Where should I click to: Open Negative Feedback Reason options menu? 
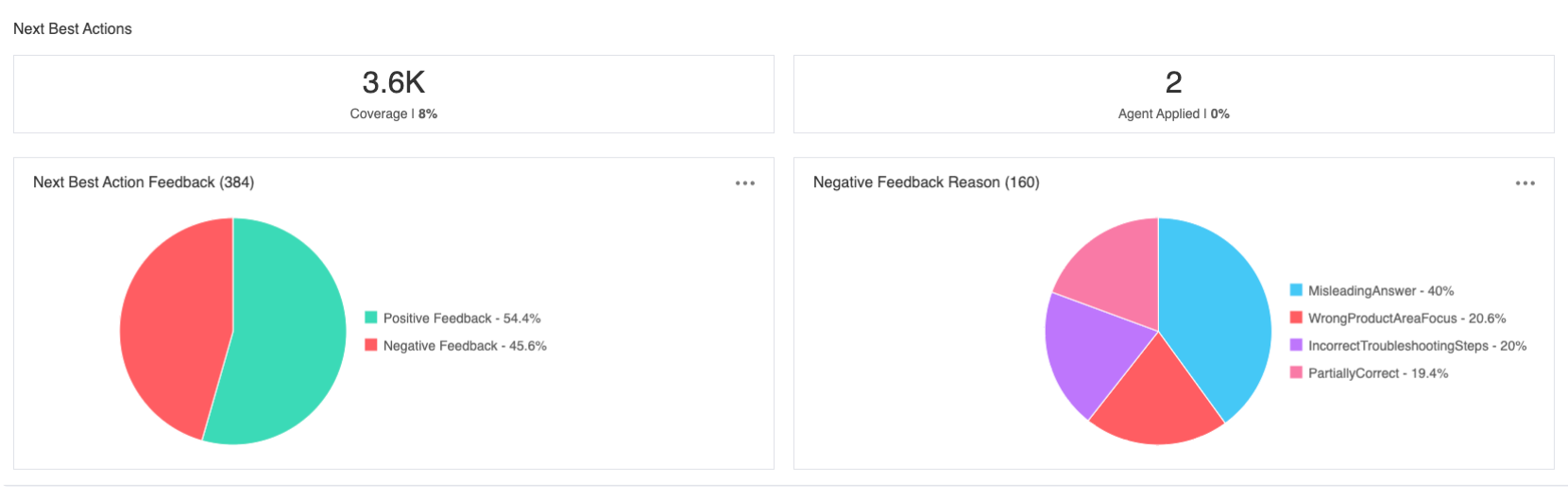(1525, 183)
